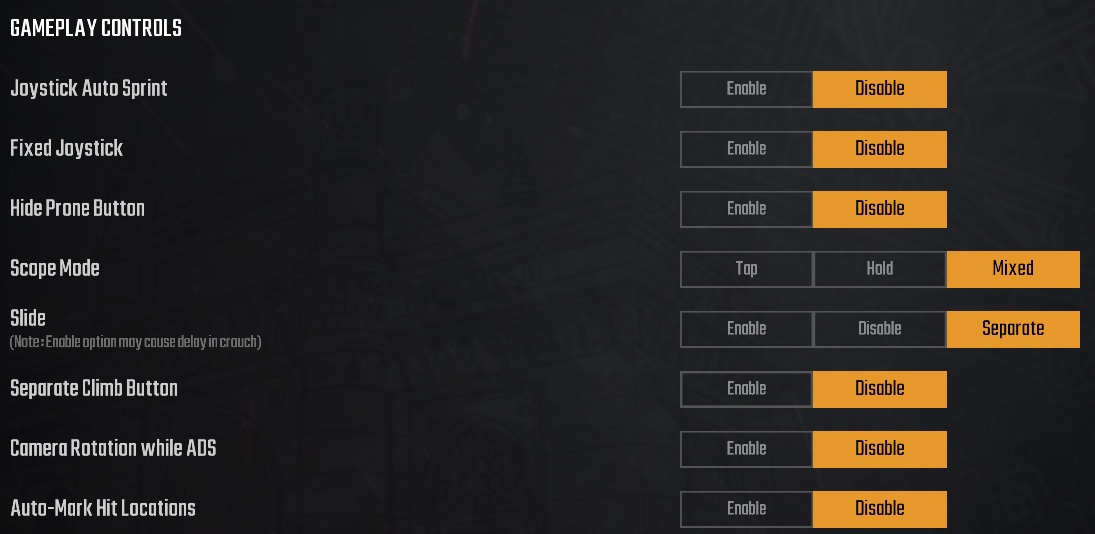Set Scope Mode to Hold
The height and width of the screenshot is (534, 1095).
879,269
